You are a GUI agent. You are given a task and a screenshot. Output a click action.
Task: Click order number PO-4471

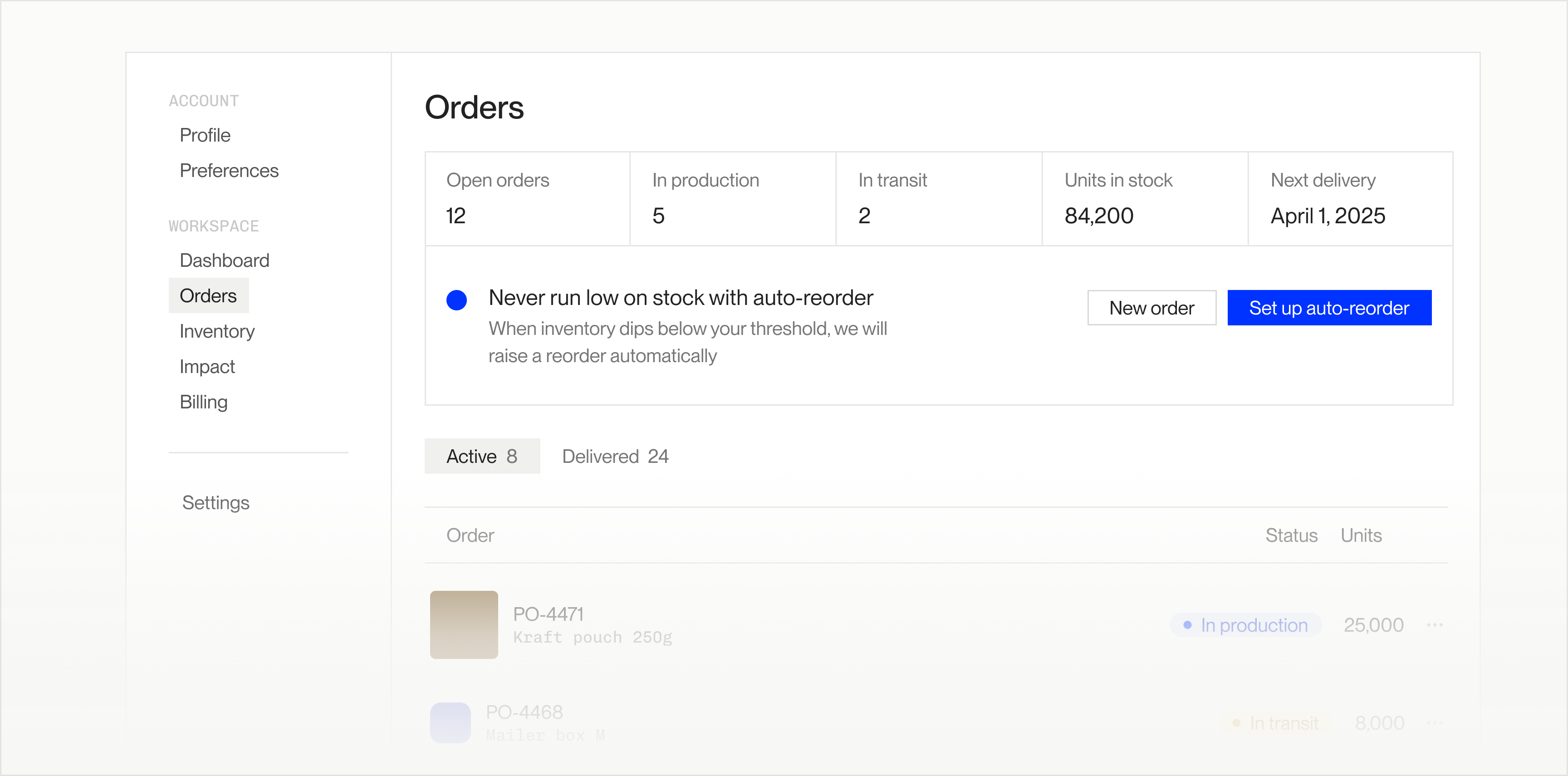pos(549,614)
